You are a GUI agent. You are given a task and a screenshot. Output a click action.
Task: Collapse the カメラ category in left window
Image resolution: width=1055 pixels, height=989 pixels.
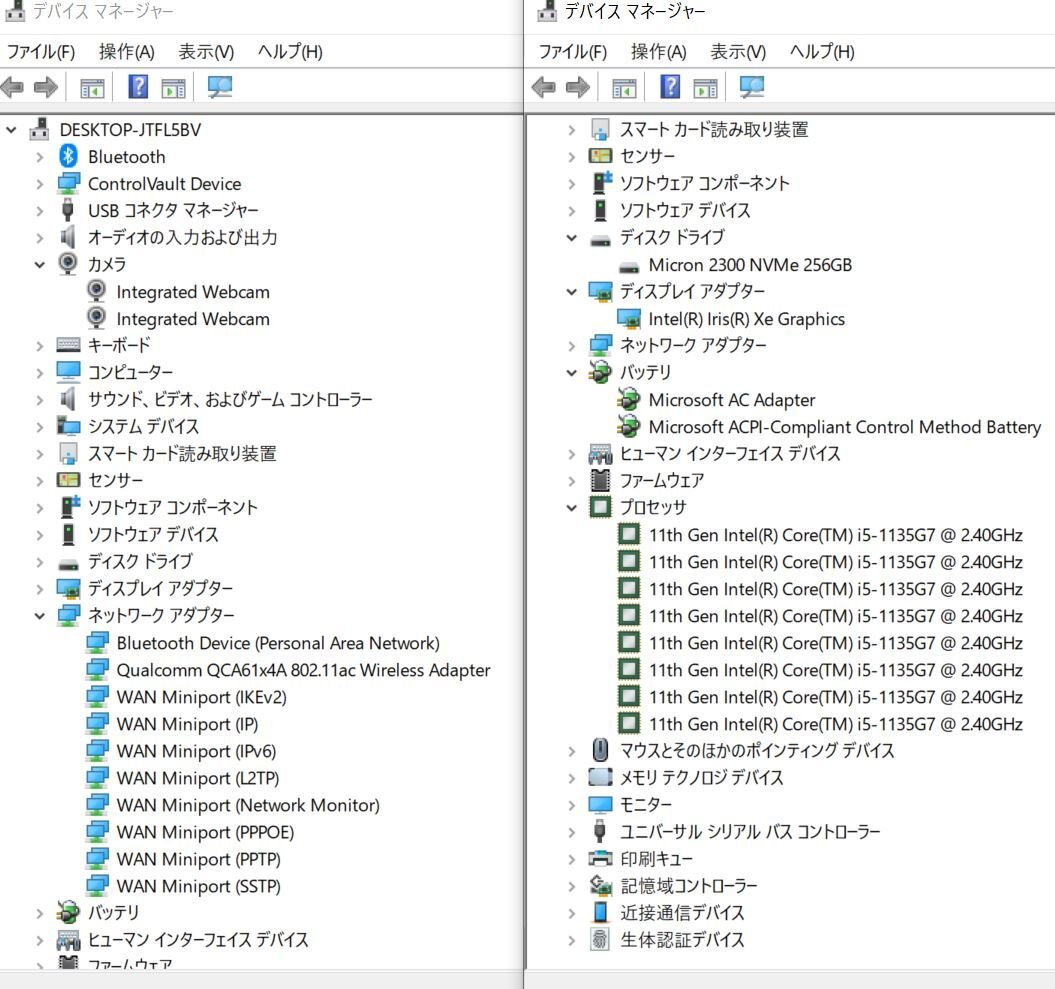click(40, 264)
